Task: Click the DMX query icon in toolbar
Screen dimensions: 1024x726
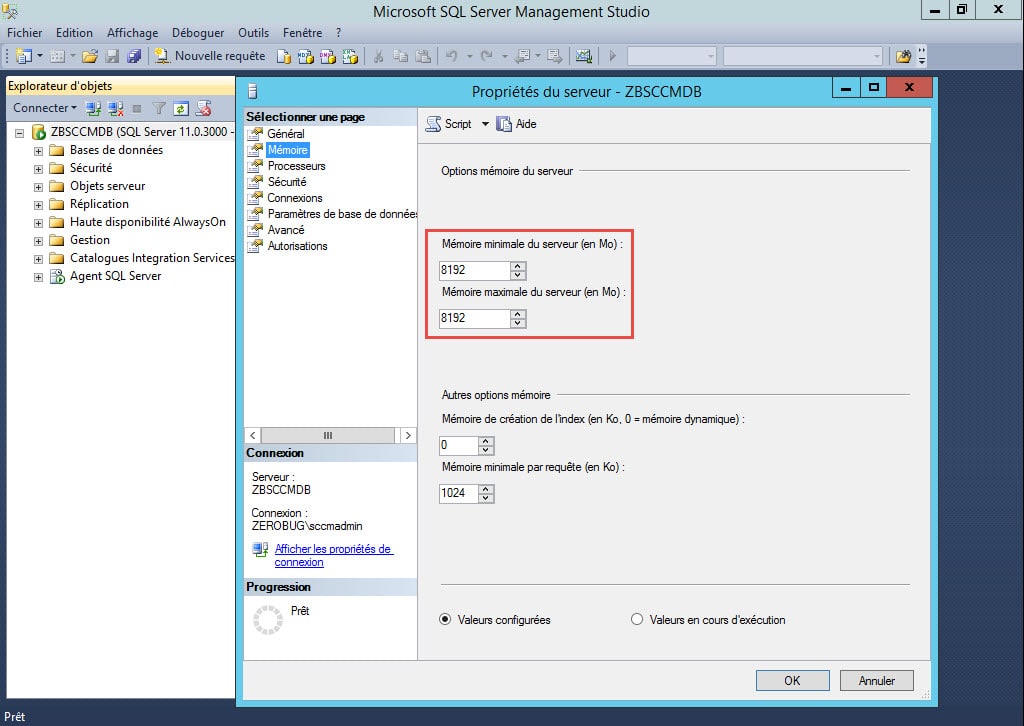Action: point(328,57)
